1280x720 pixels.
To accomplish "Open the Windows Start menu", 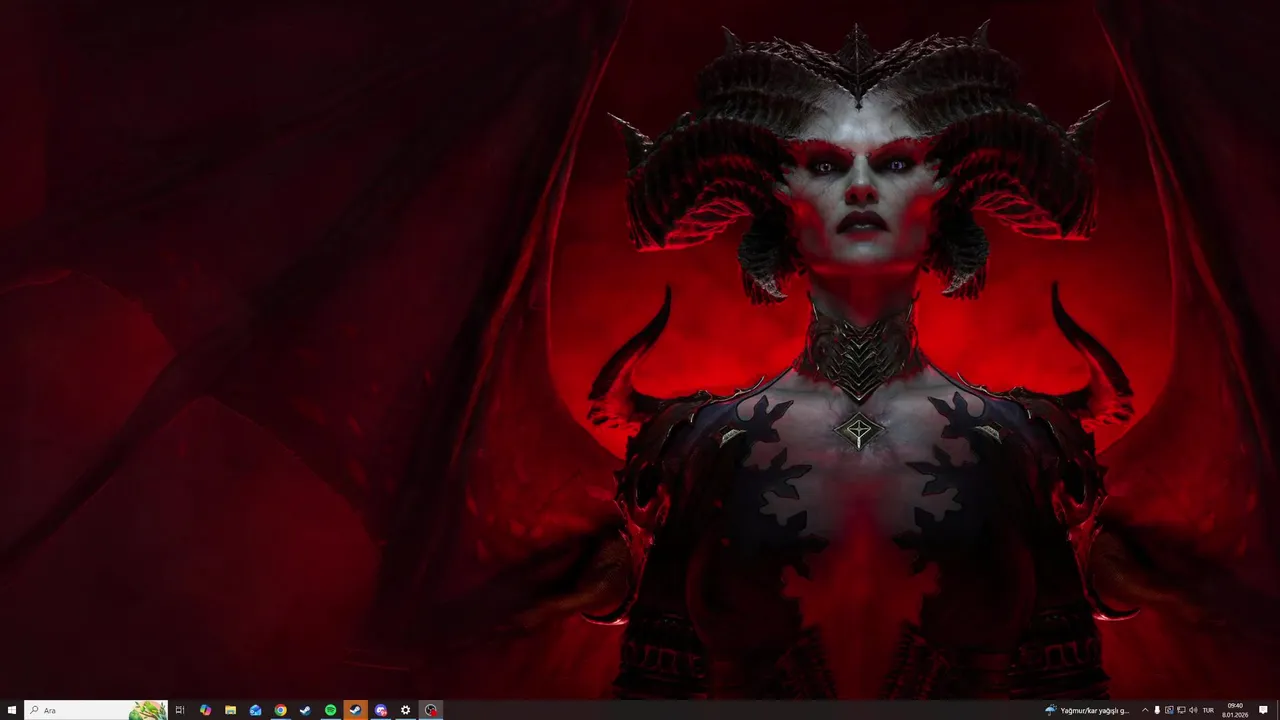I will (12, 710).
